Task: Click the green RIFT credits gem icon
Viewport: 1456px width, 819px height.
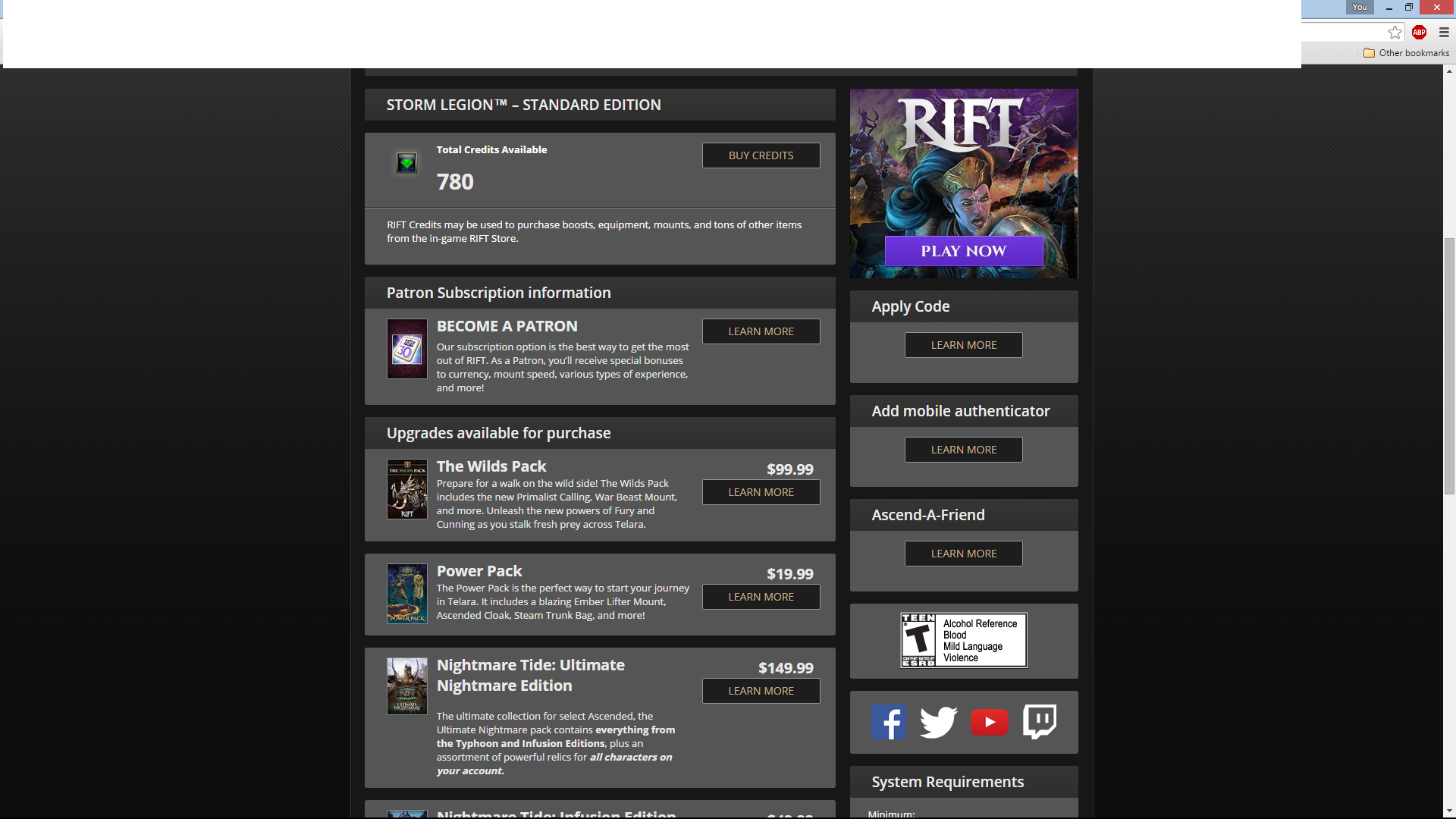Action: tap(406, 162)
